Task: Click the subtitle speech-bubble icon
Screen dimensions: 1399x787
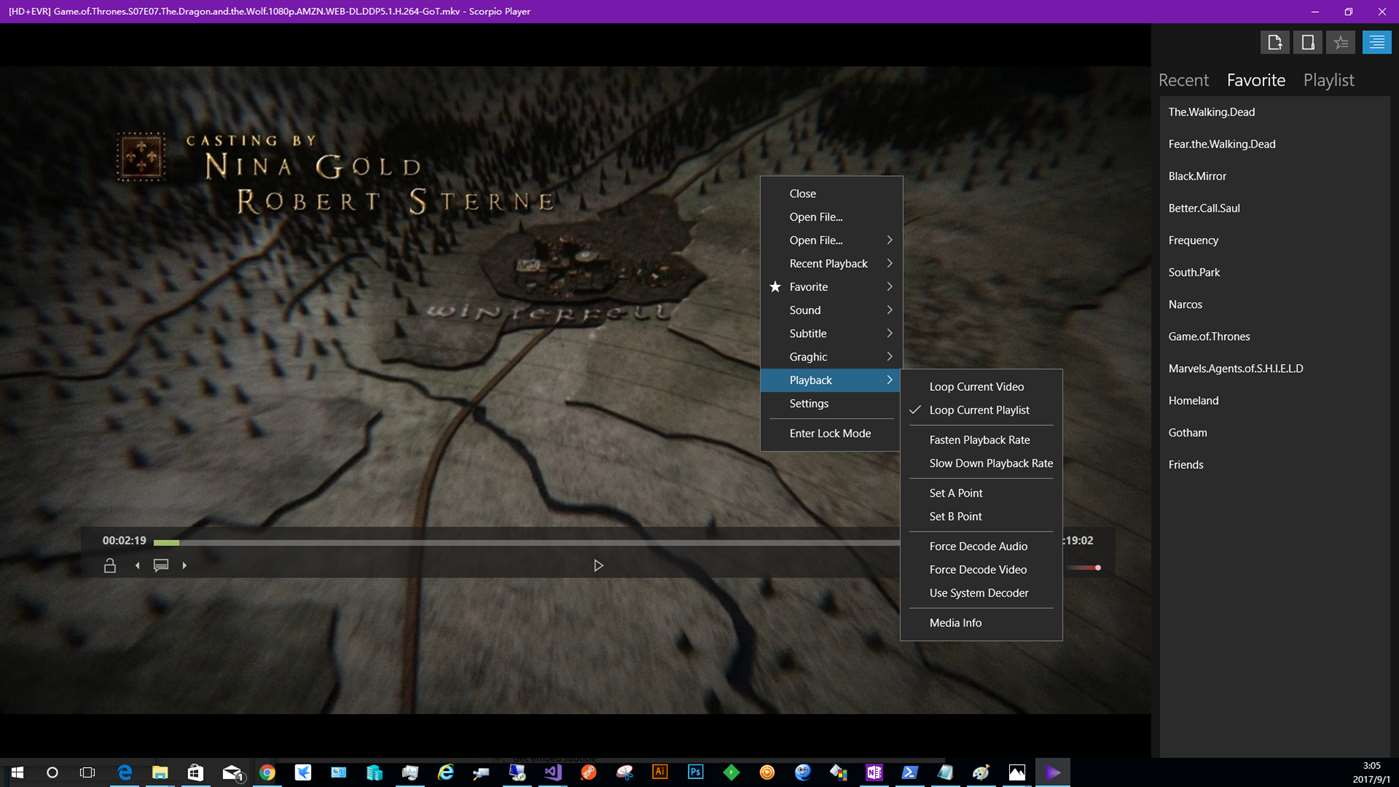Action: click(161, 566)
